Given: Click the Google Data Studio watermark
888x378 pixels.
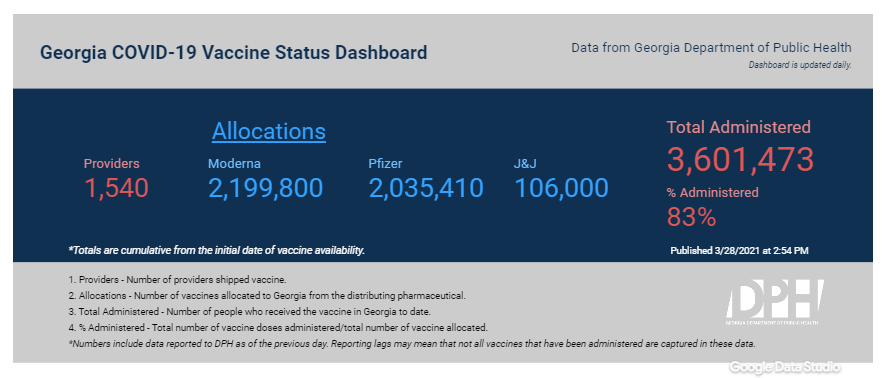Looking at the screenshot, I should tap(785, 366).
